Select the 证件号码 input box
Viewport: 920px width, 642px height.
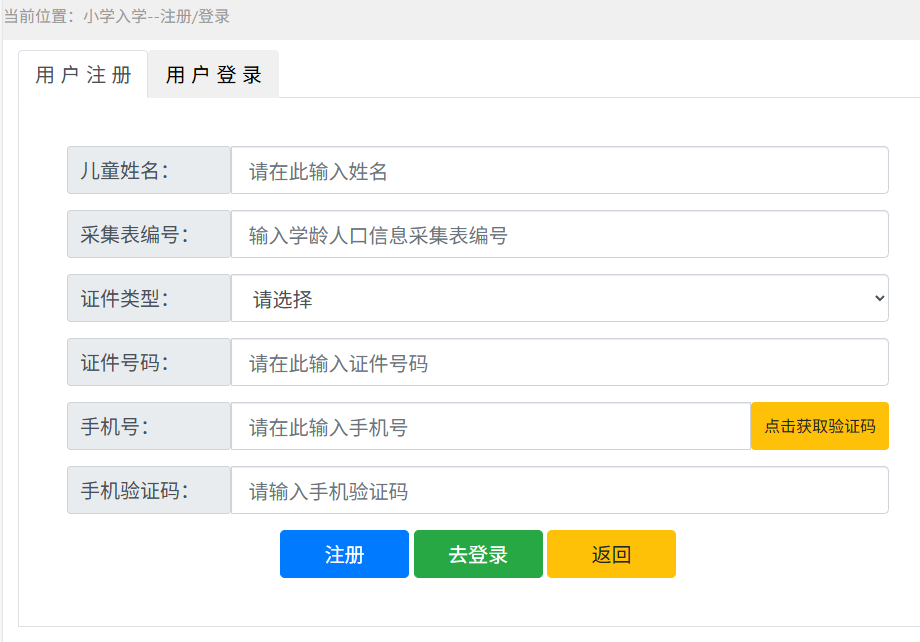point(560,362)
